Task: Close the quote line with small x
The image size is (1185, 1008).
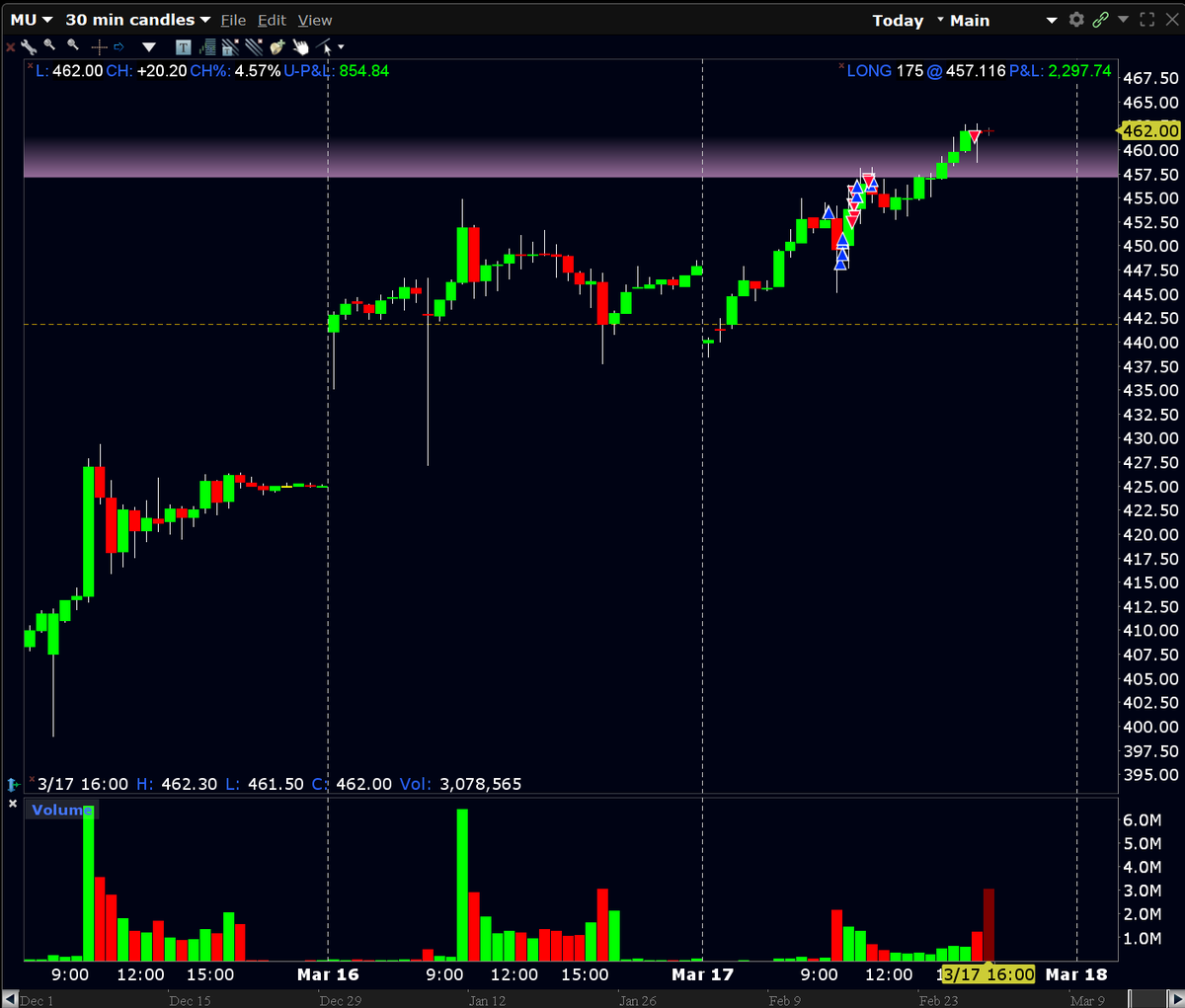Action: tap(31, 66)
